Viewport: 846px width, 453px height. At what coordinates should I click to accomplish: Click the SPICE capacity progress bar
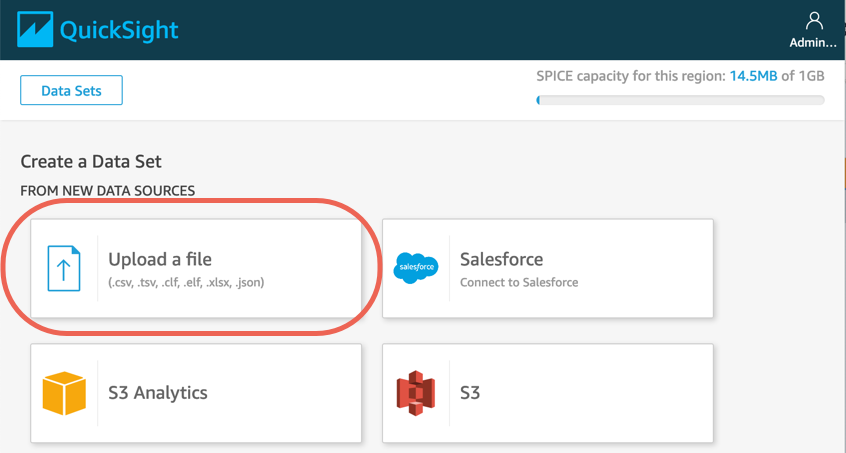point(680,100)
